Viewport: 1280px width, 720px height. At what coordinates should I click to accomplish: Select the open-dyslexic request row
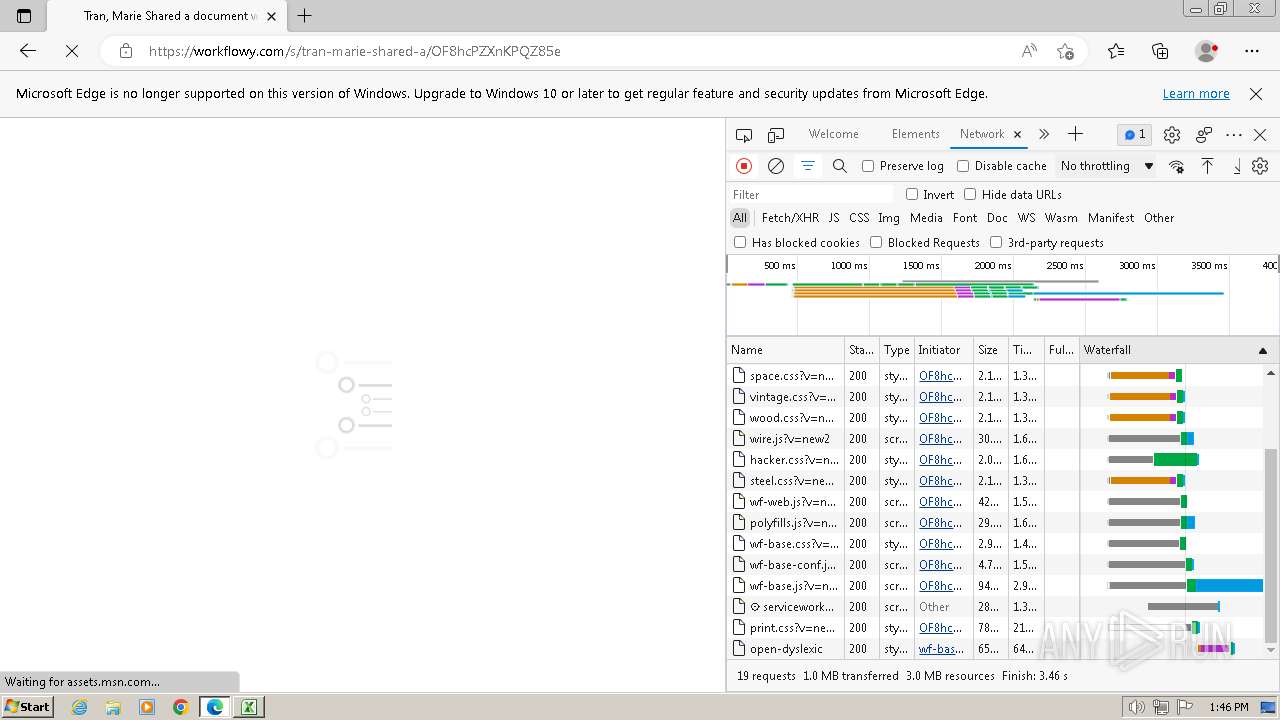click(995, 649)
